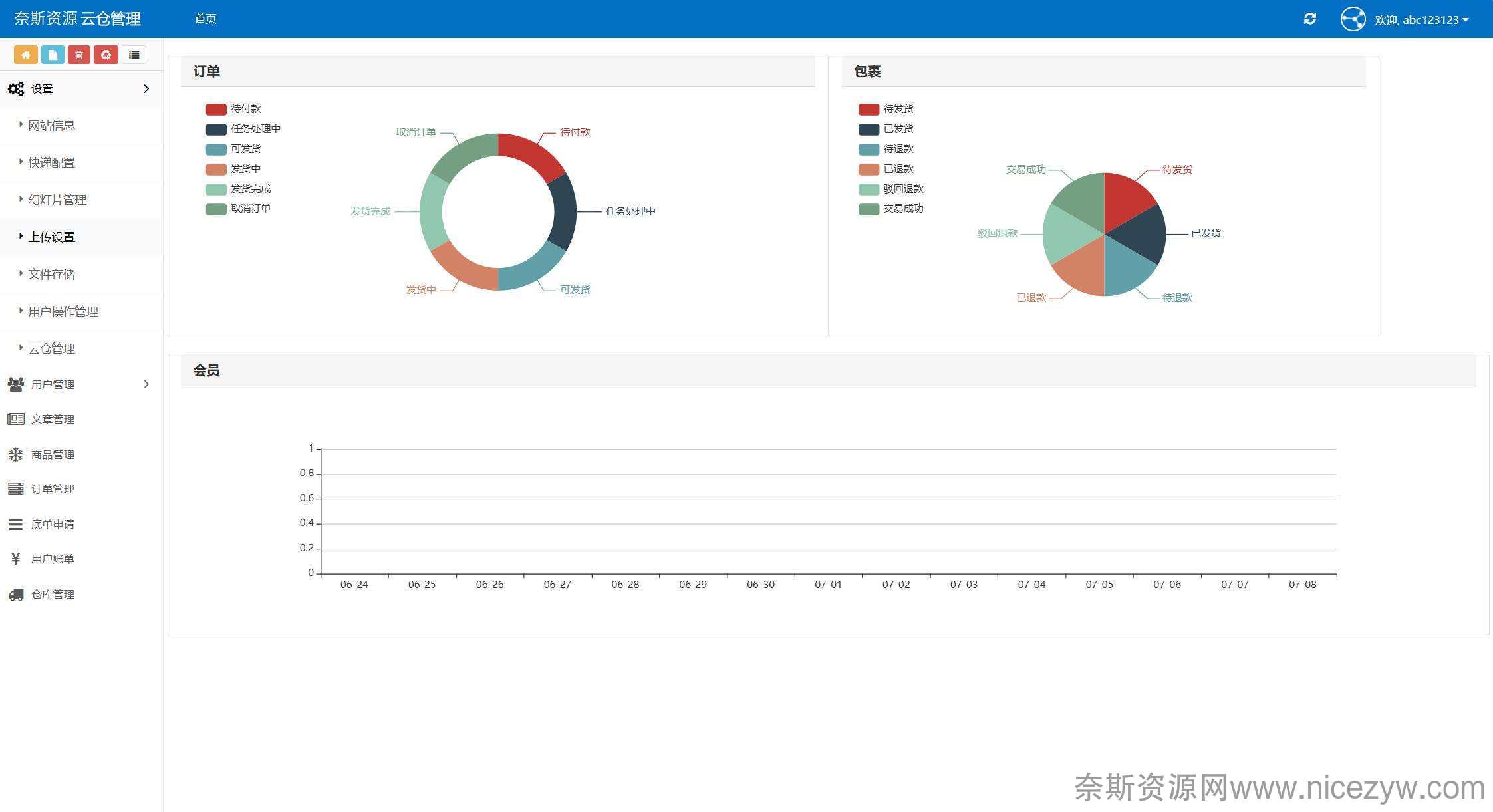Viewport: 1493px width, 812px height.
Task: Click the green 取消订单 donut segment
Action: click(x=464, y=154)
